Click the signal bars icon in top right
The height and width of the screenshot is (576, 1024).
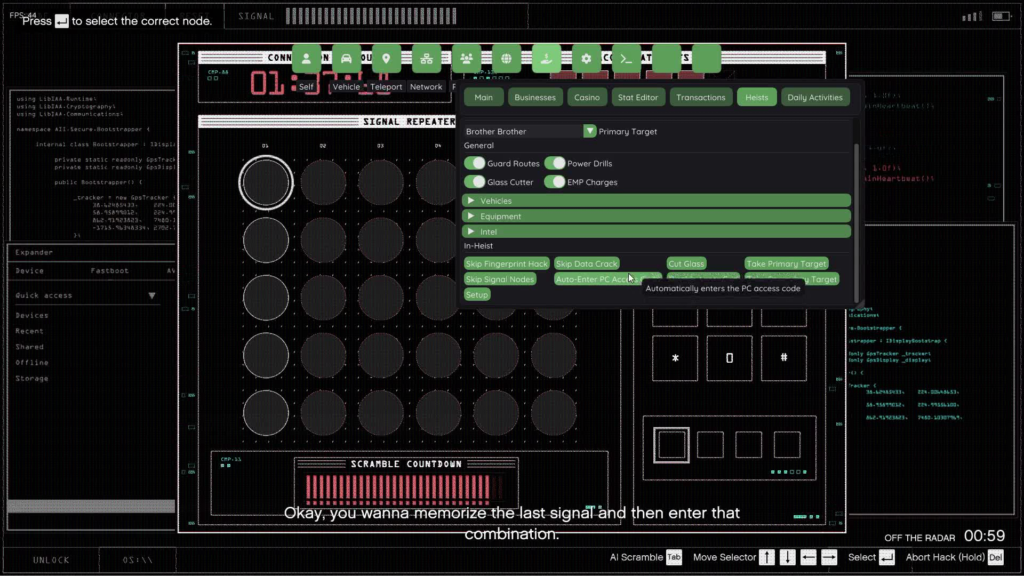tap(972, 16)
